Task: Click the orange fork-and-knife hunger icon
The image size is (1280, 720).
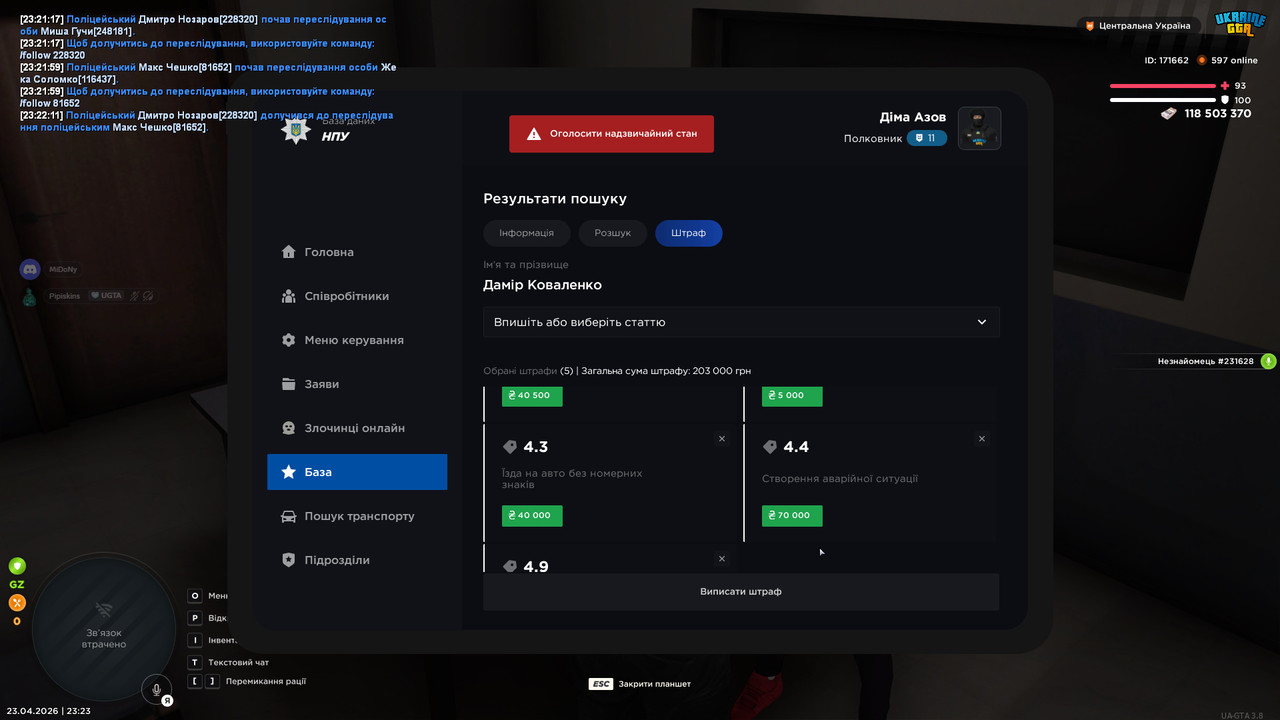Action: coord(17,602)
